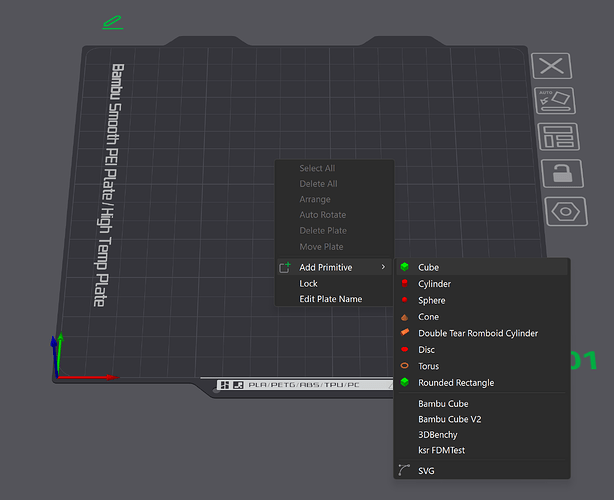Insert the ksr FDMTest model

[482, 450]
